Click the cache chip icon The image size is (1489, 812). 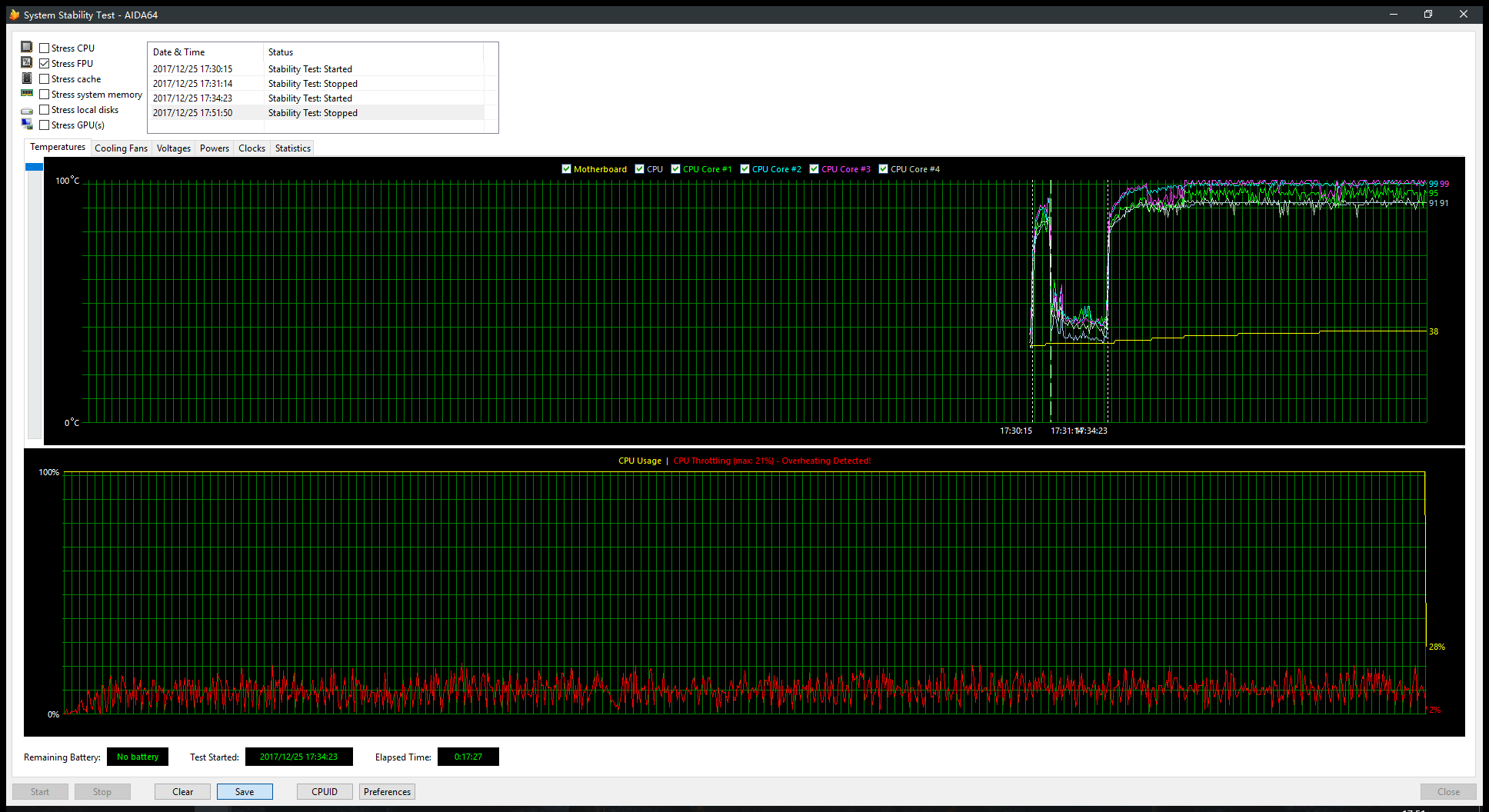point(27,78)
